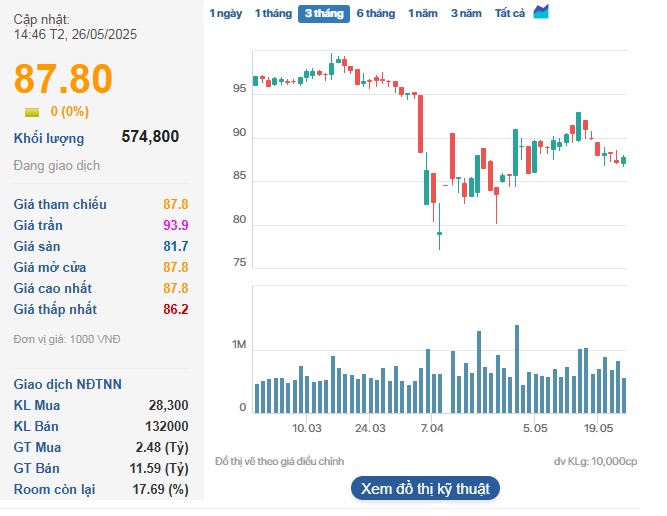Open Xem đồ thị kỹ thuật button
The width and height of the screenshot is (667, 516).
coord(424,488)
